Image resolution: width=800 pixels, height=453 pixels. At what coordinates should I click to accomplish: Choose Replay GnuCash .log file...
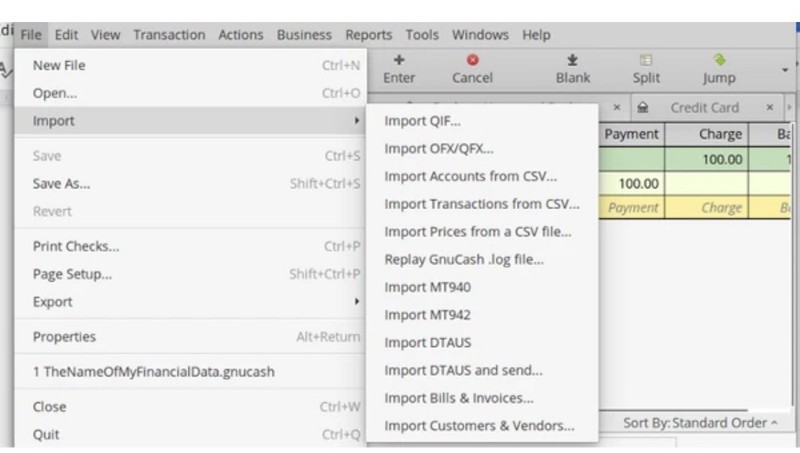coord(482,260)
